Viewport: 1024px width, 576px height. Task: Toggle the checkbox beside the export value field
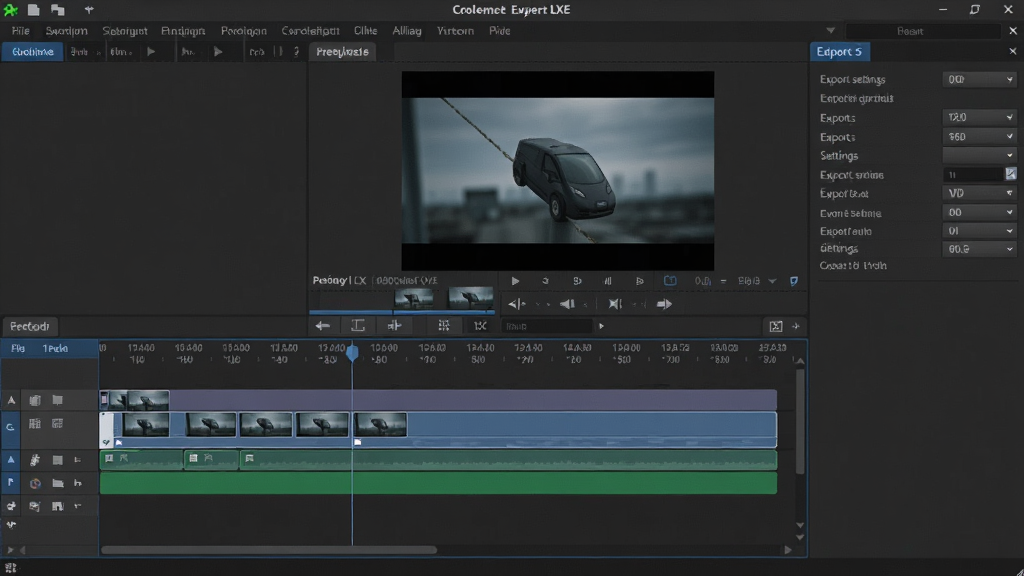1011,174
